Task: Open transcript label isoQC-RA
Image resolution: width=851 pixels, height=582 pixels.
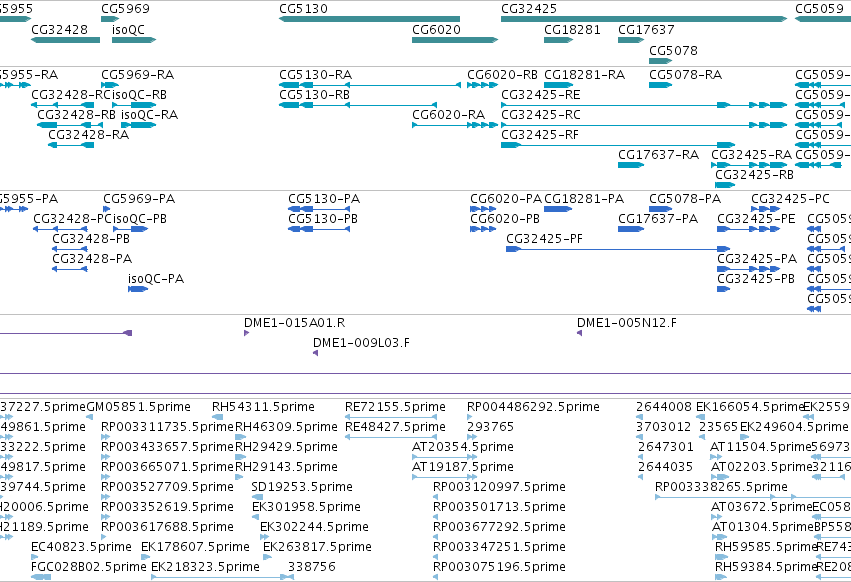Action: (149, 115)
